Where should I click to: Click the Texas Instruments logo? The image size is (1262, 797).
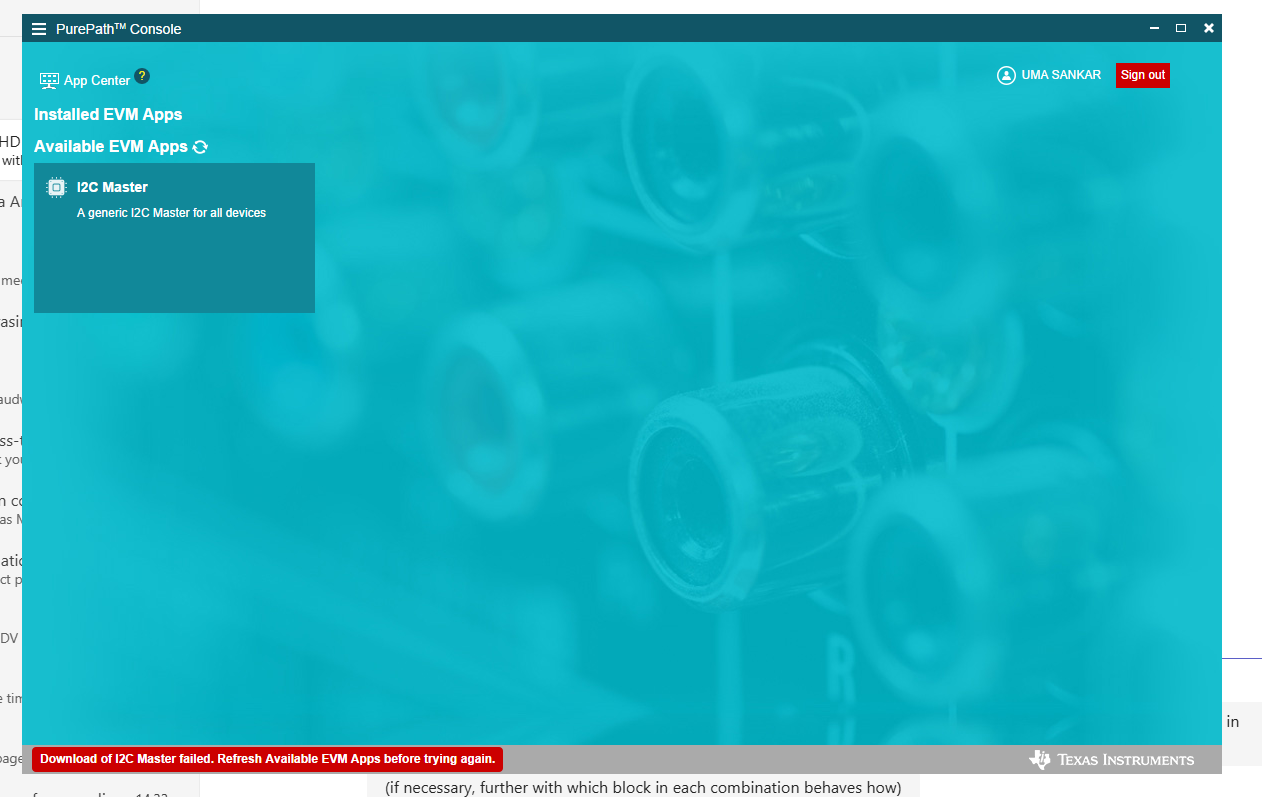[1111, 760]
